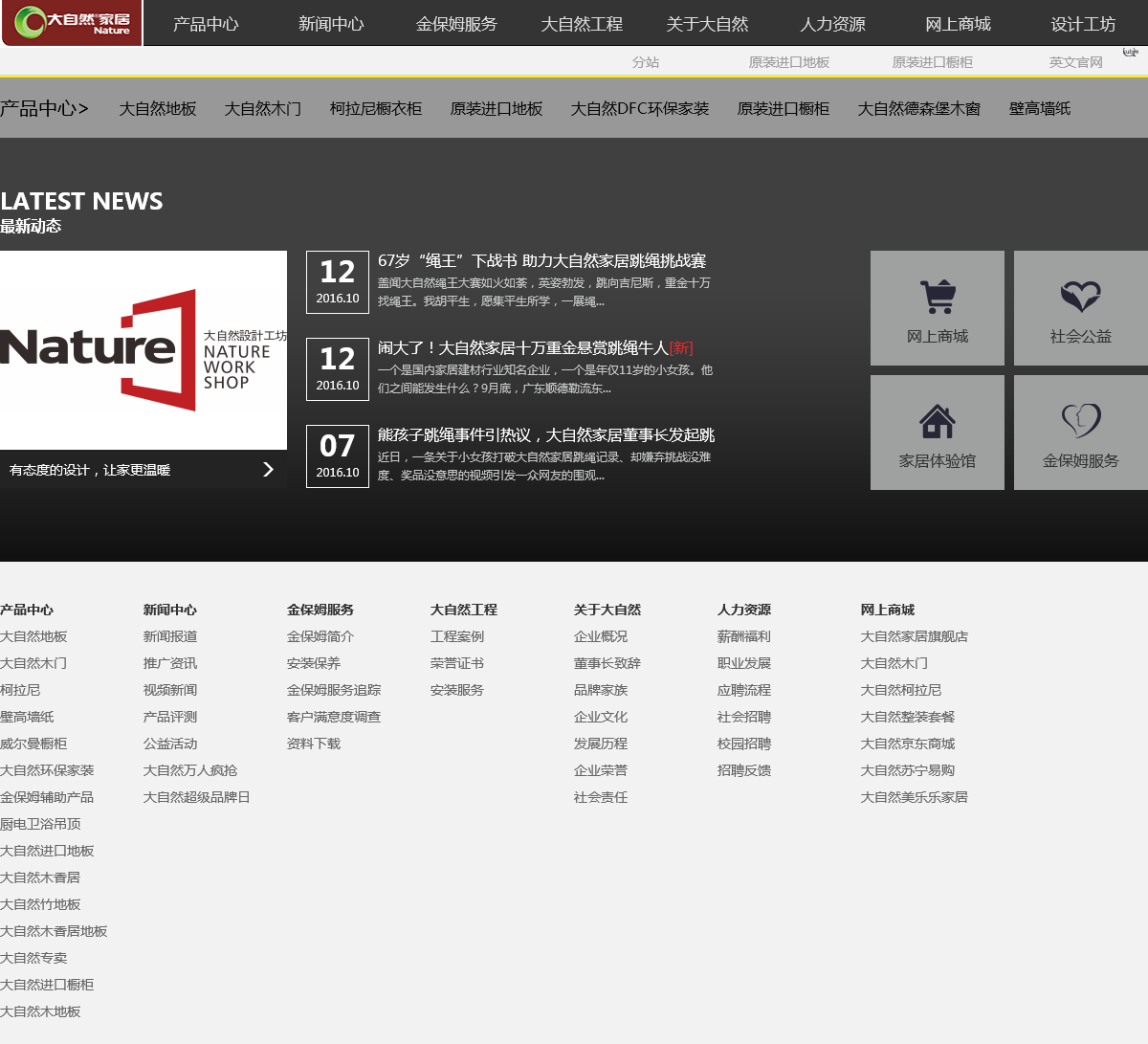Image resolution: width=1148 pixels, height=1044 pixels.
Task: Click the house icon for 家居体验馆
Action: (x=938, y=421)
